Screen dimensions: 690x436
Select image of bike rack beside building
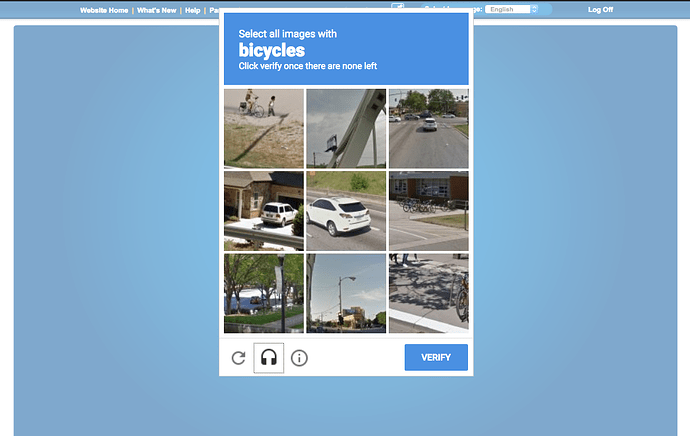pos(429,211)
